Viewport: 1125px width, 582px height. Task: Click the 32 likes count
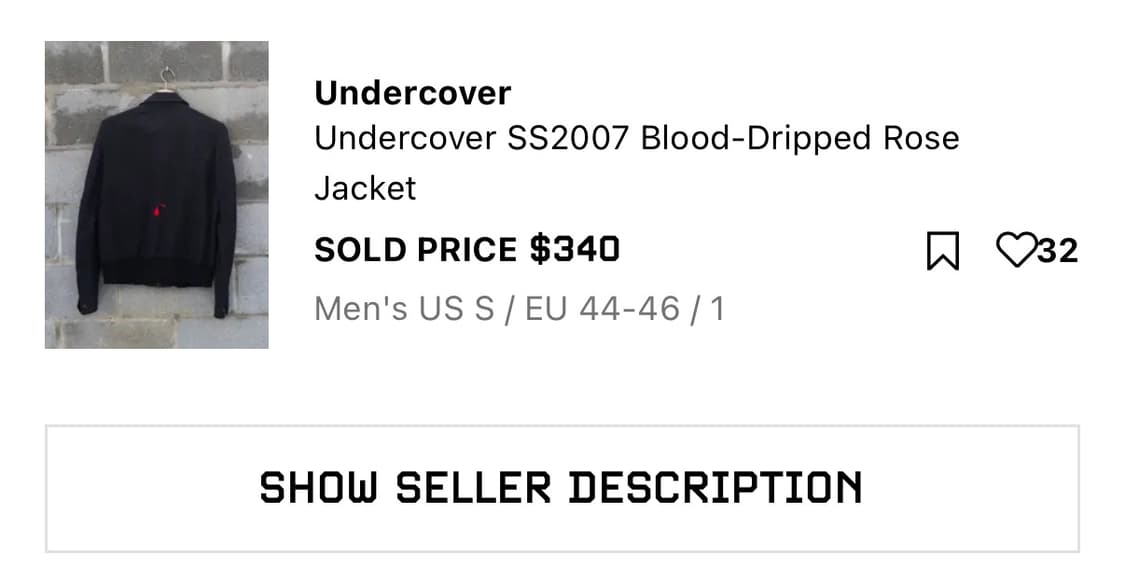(1058, 250)
